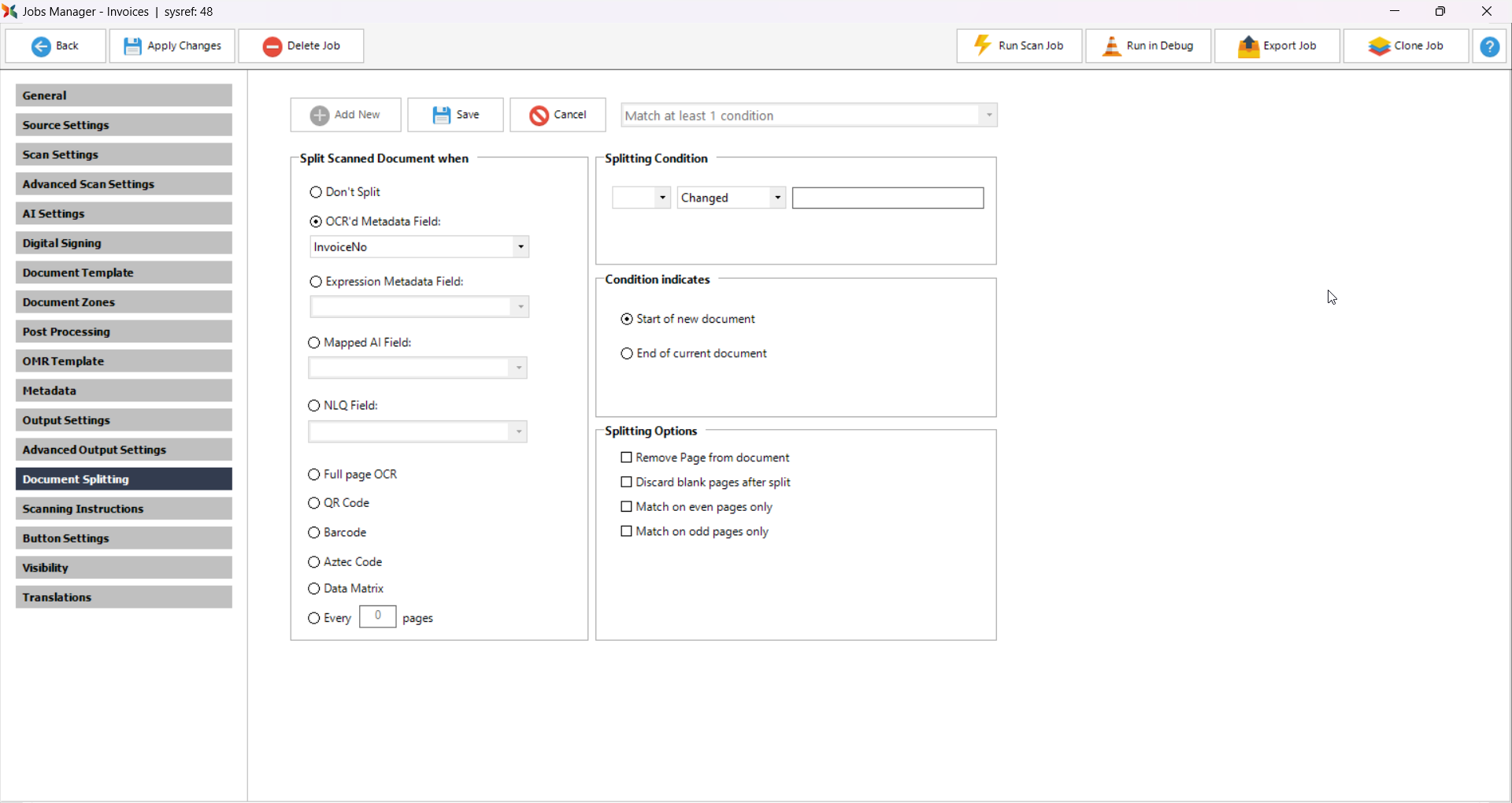The height and width of the screenshot is (803, 1512).
Task: Click the Run Scan Job lightning icon
Action: (x=982, y=46)
